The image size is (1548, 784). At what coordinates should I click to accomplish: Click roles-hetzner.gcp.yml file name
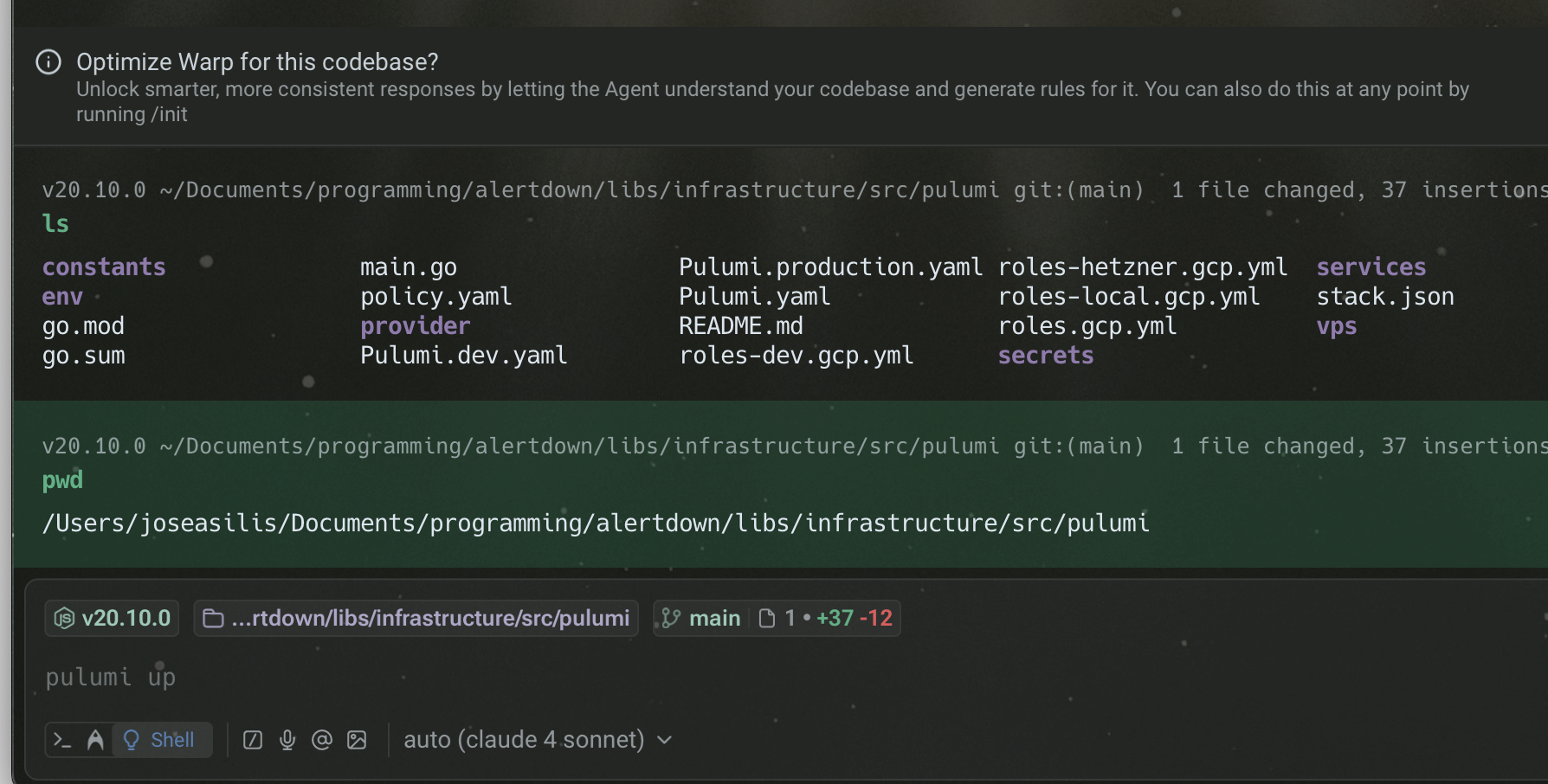tap(1143, 267)
